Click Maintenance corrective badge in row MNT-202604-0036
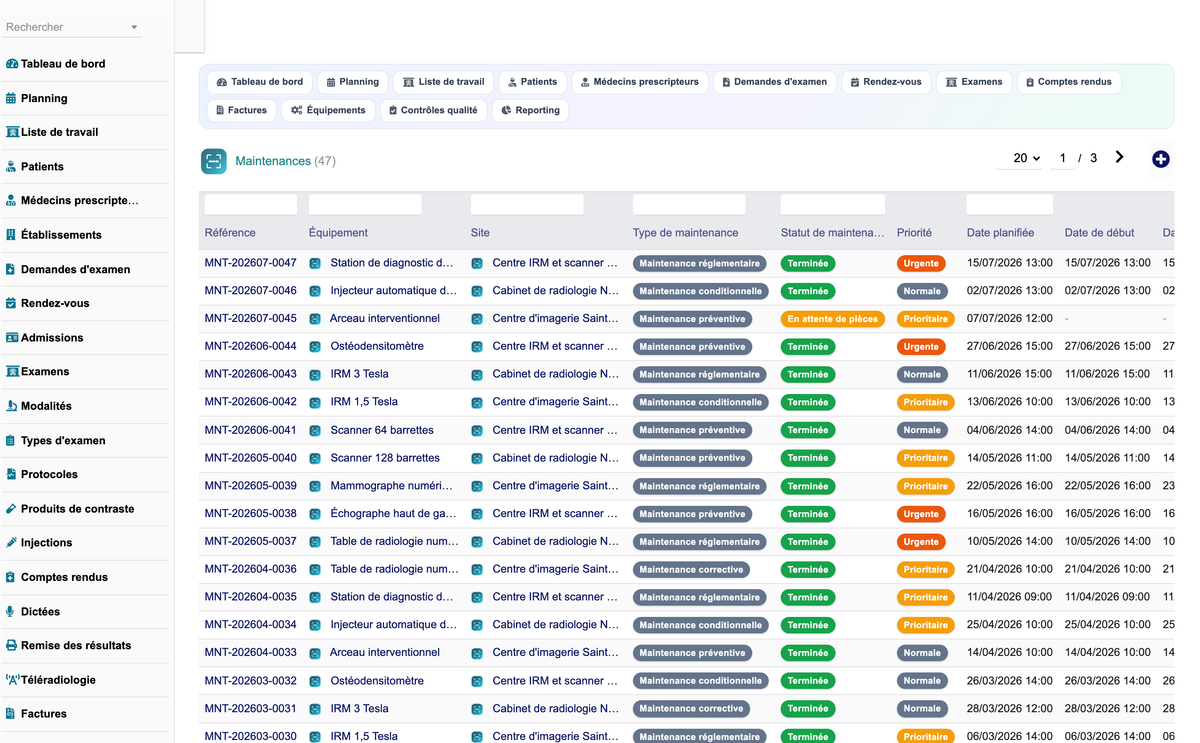Viewport: 1200px width, 743px height. coord(692,569)
